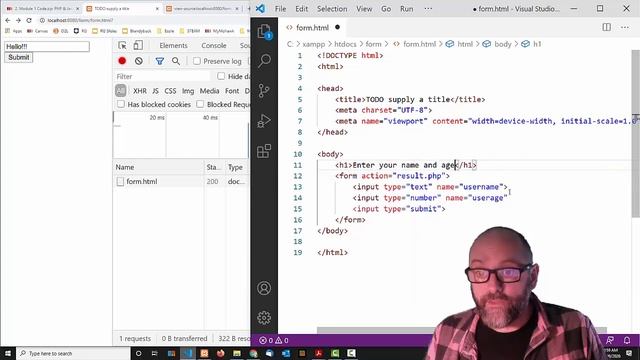Switch to Firefox in the taskbar
This screenshot has width=640, height=360.
click(220, 353)
